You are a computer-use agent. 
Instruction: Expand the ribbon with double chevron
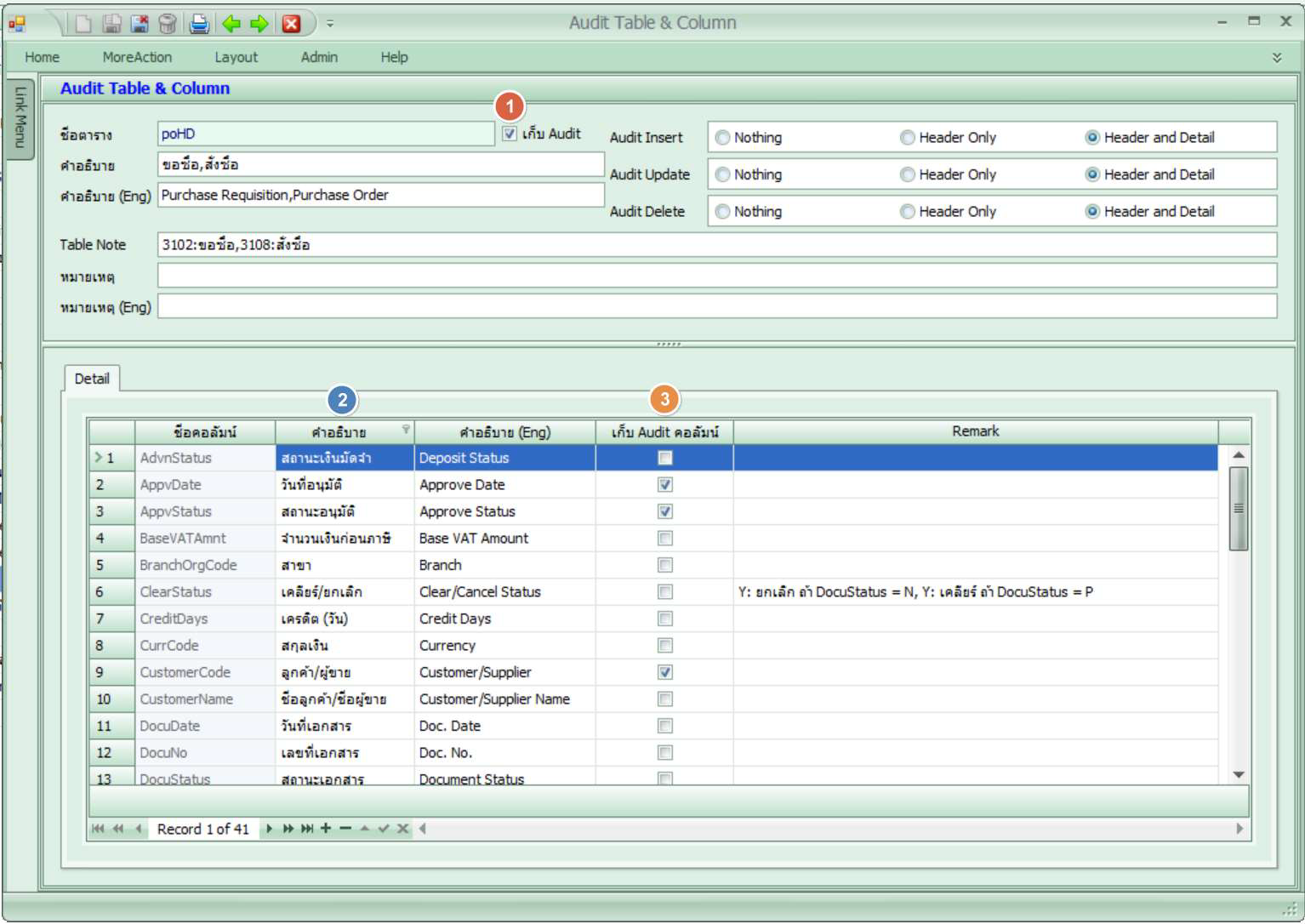(1276, 58)
